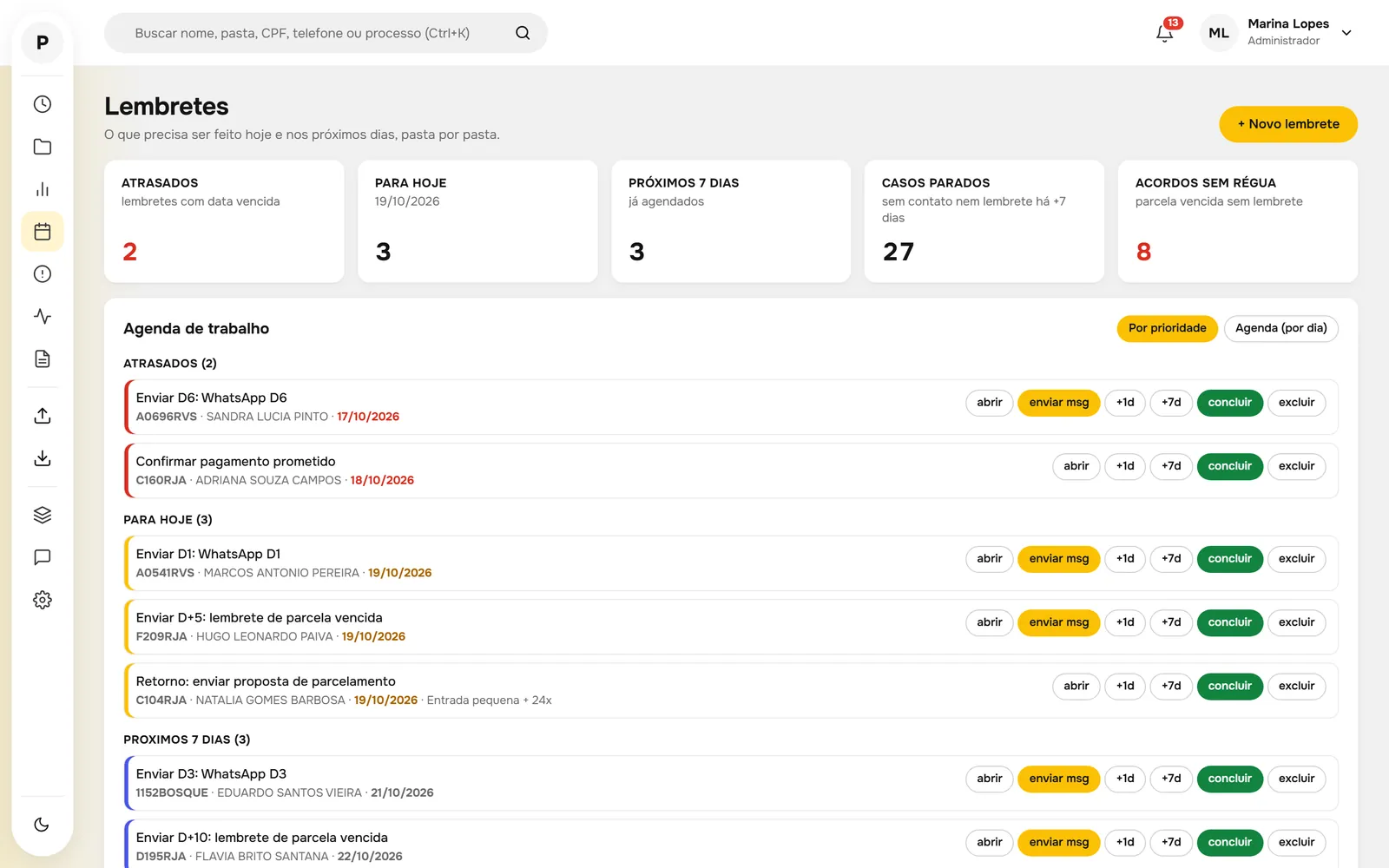Conclude the Enviar D+5 parcela vencida reminder
The height and width of the screenshot is (868, 1389).
(1229, 622)
